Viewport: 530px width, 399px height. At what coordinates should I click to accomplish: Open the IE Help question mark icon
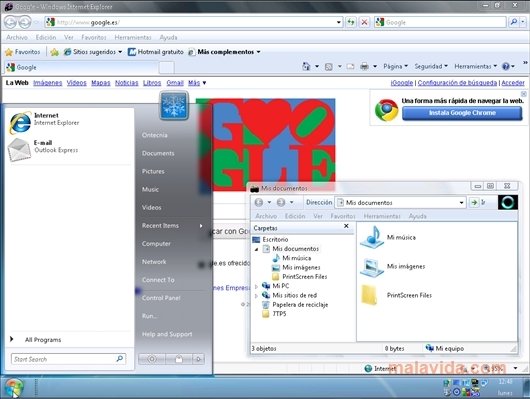coord(506,66)
